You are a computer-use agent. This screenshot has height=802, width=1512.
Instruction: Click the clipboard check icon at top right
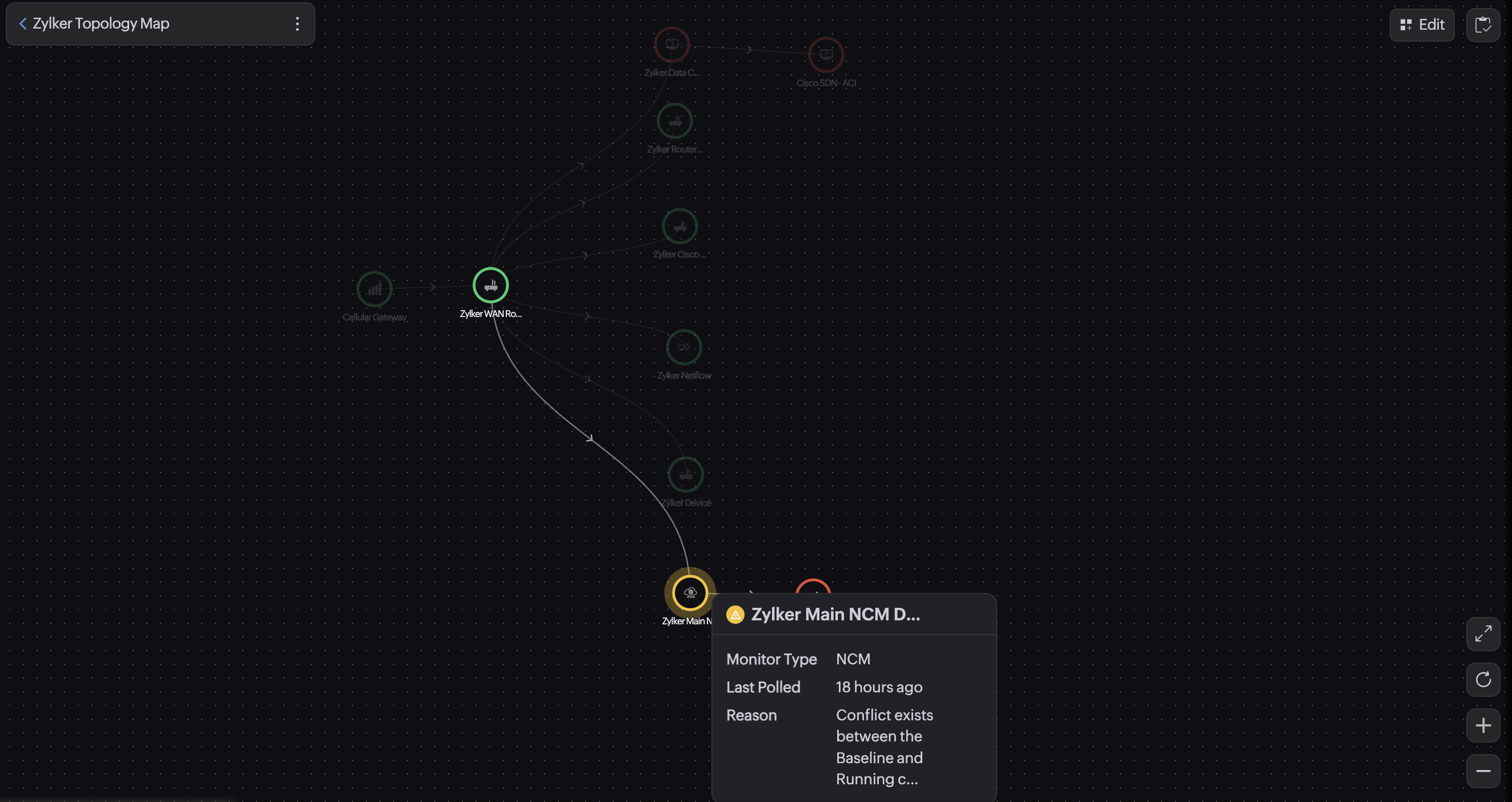pos(1483,25)
